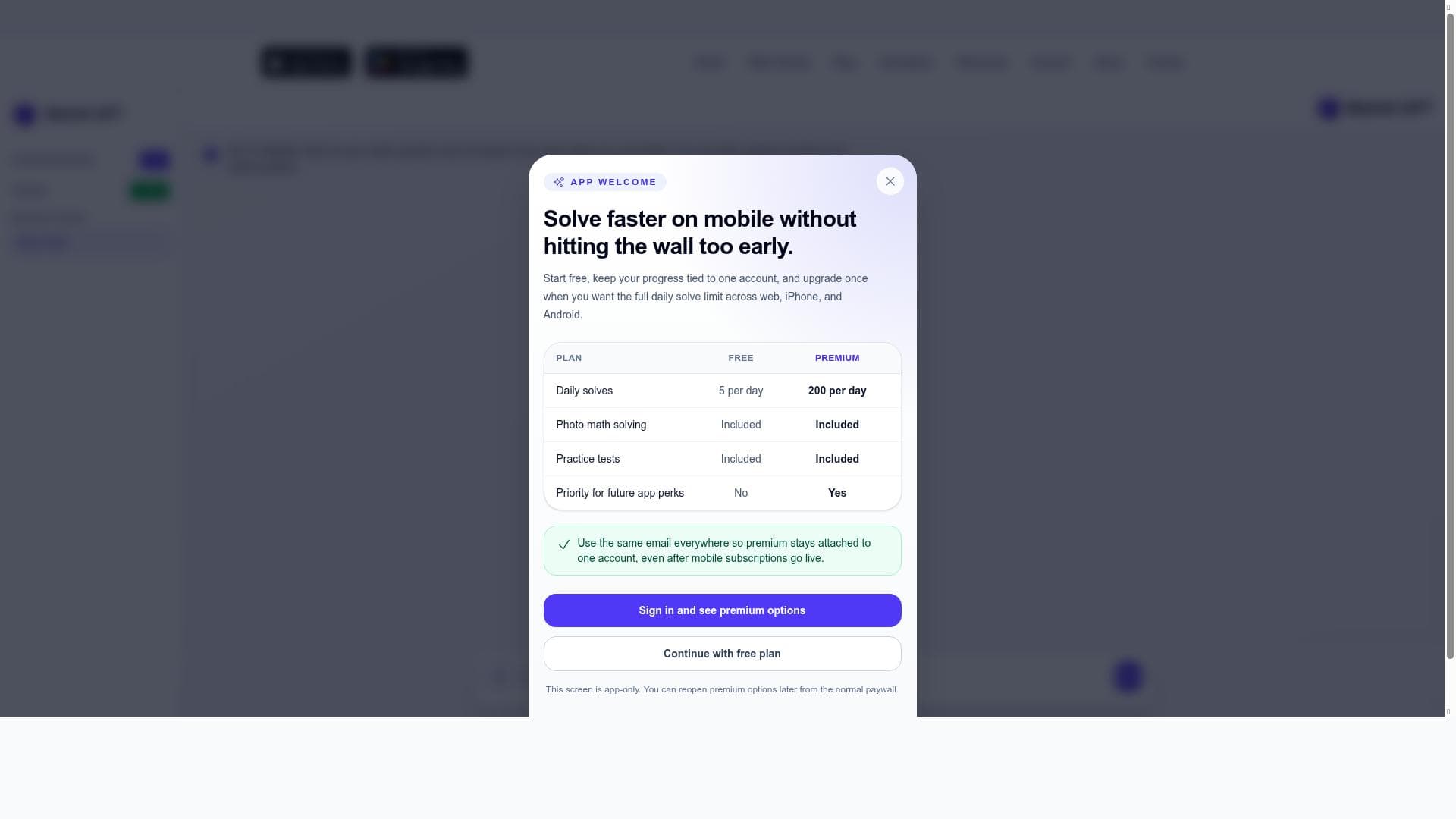Viewport: 1456px width, 819px height.
Task: Click the blurred purple logo at top left
Action: click(25, 115)
